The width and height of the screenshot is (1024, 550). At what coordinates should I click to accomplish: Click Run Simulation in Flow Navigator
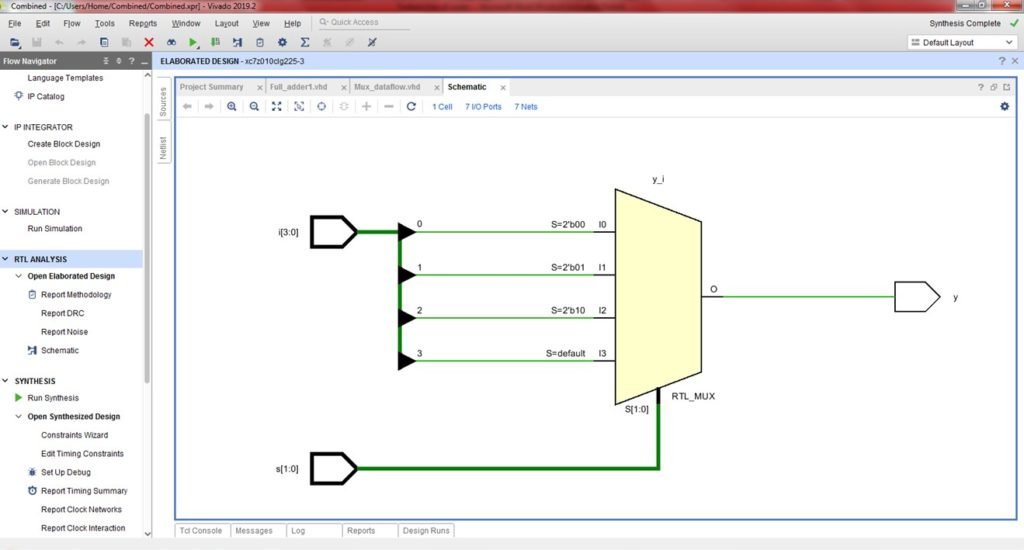(55, 229)
